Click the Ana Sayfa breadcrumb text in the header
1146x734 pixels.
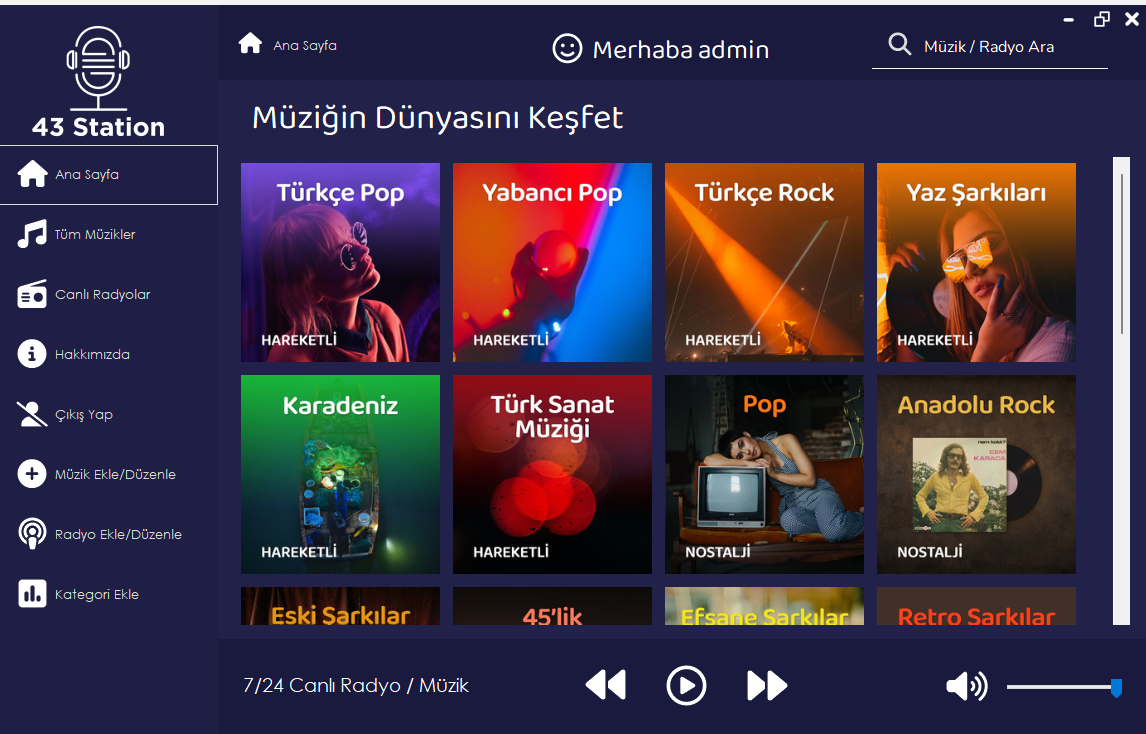305,45
